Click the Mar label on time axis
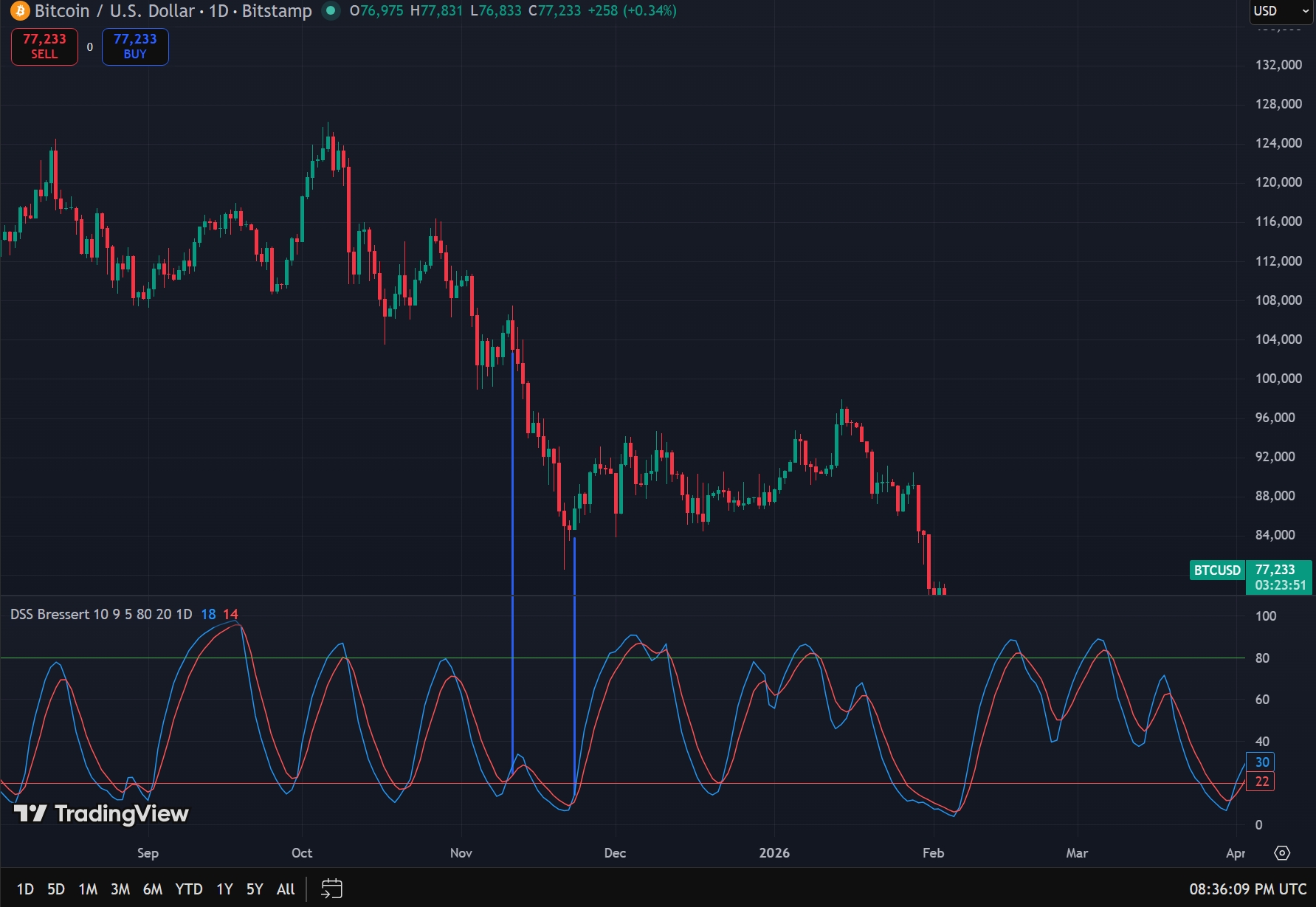 pos(1077,853)
